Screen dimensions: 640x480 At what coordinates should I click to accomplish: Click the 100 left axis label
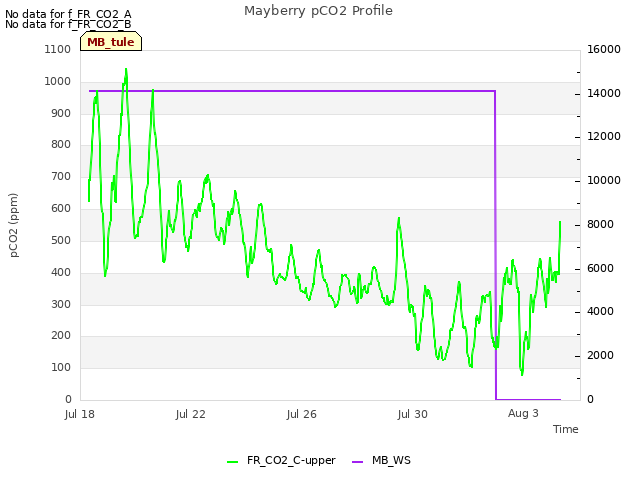[x=61, y=367]
